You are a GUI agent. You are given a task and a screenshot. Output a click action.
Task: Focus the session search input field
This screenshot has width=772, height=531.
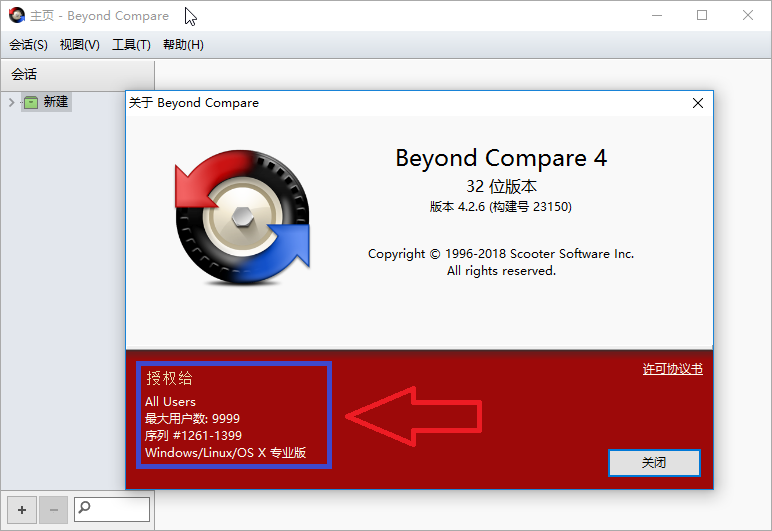click(x=120, y=509)
